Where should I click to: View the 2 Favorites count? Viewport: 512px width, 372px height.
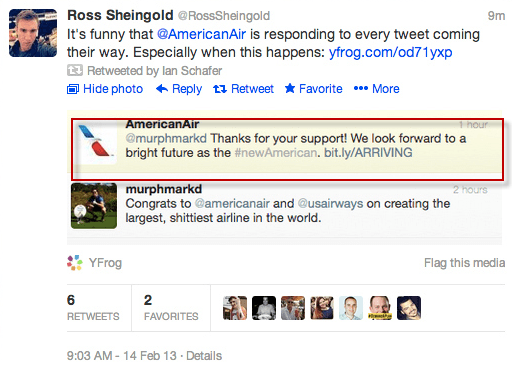click(x=171, y=308)
